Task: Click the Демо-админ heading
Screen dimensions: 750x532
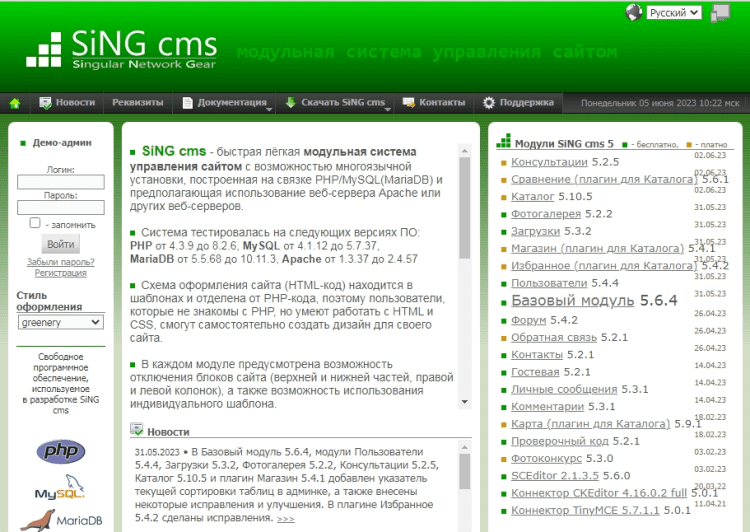Action: click(62, 143)
